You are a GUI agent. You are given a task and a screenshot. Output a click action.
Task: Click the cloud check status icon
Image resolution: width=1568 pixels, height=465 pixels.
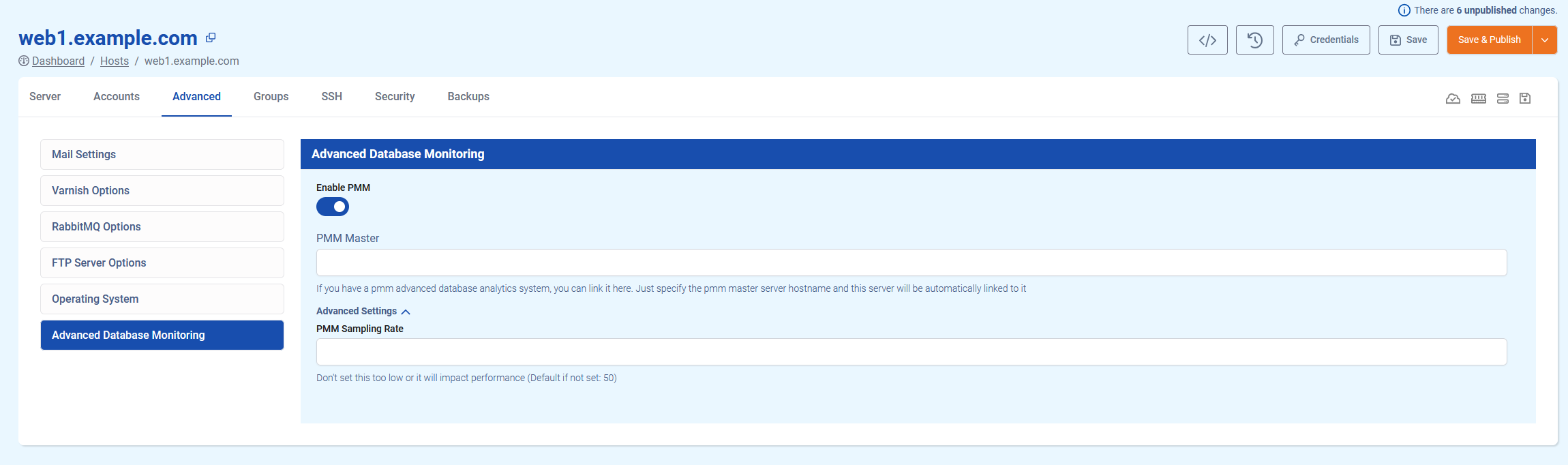tap(1453, 99)
